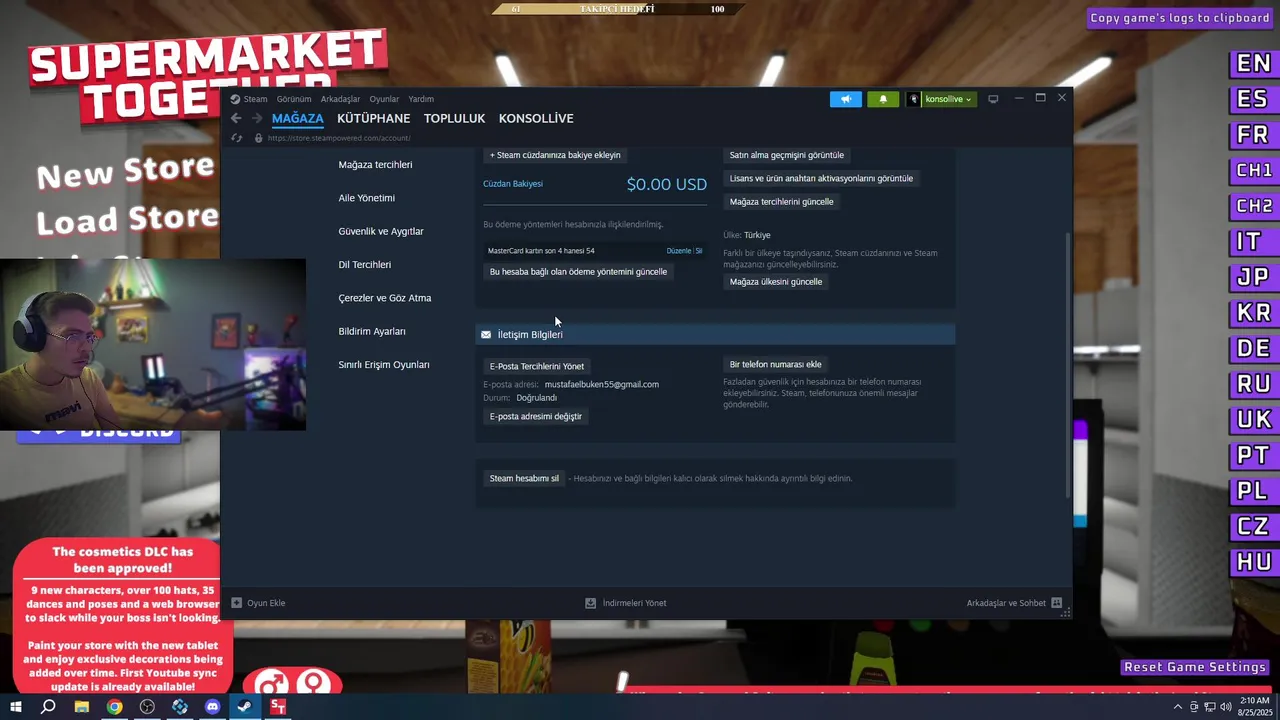
Task: Open the konsollive account dropdown
Action: pyautogui.click(x=941, y=99)
